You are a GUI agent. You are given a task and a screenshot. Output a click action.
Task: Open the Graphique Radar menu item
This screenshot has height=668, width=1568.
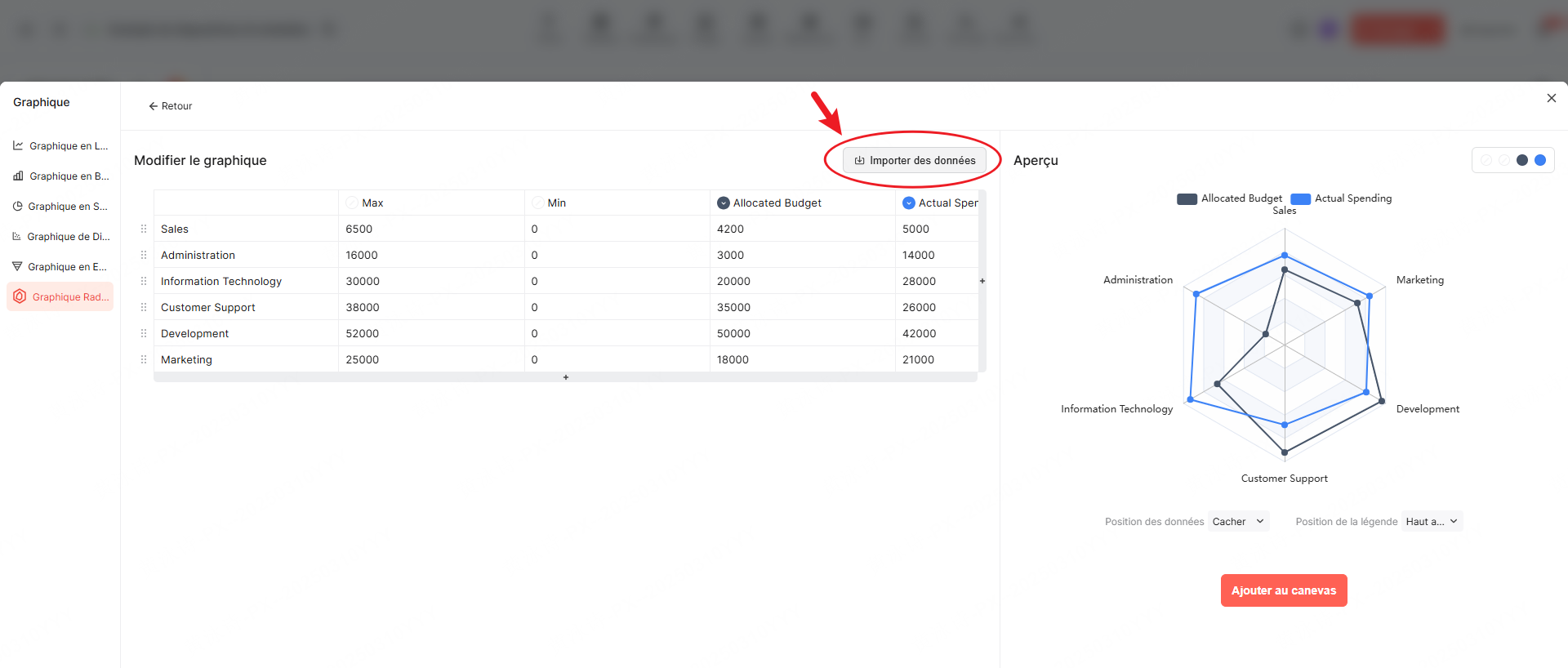pyautogui.click(x=60, y=296)
